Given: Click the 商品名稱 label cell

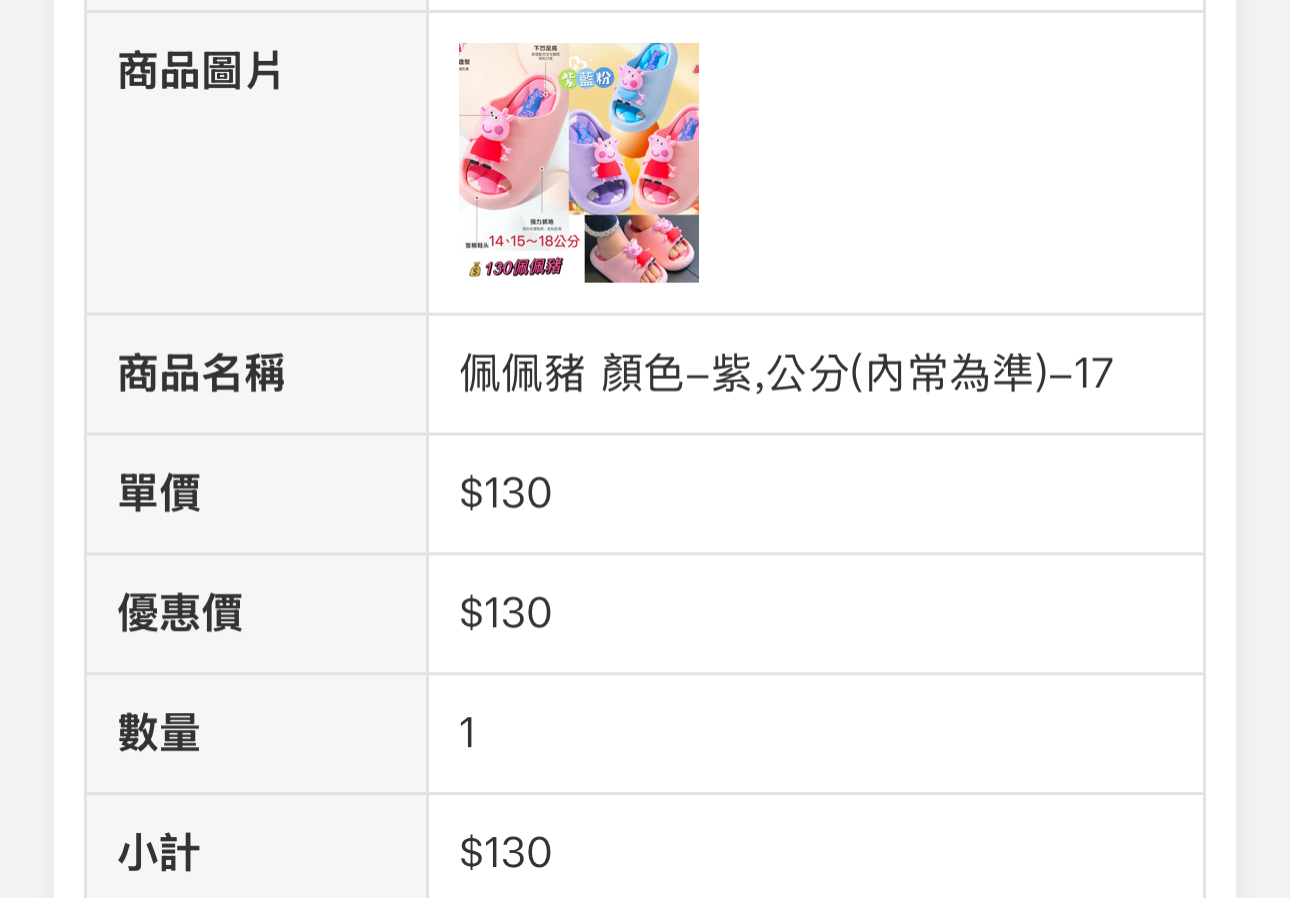Looking at the screenshot, I should [x=257, y=374].
